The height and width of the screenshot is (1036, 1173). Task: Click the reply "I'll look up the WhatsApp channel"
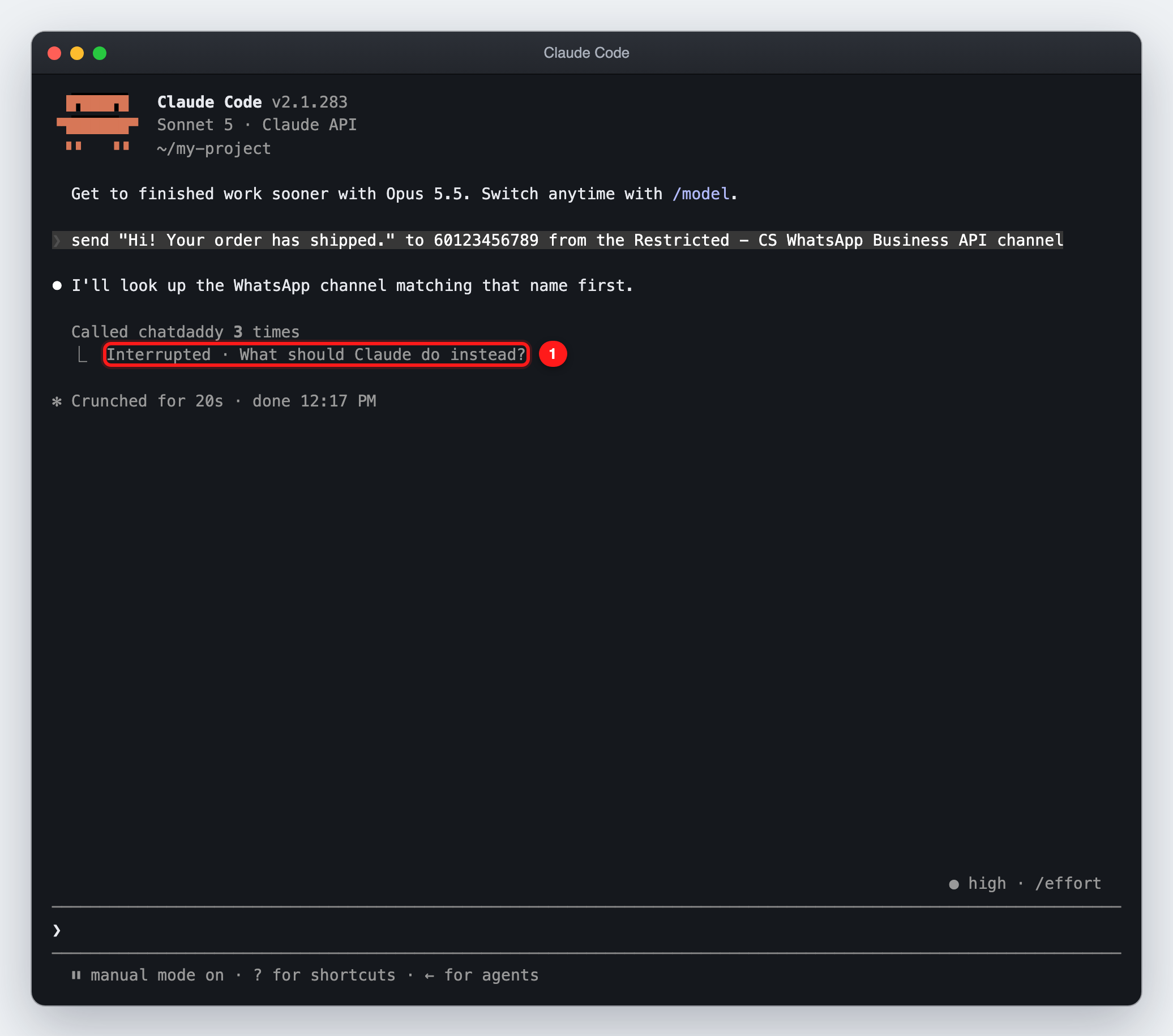pyautogui.click(x=352, y=286)
